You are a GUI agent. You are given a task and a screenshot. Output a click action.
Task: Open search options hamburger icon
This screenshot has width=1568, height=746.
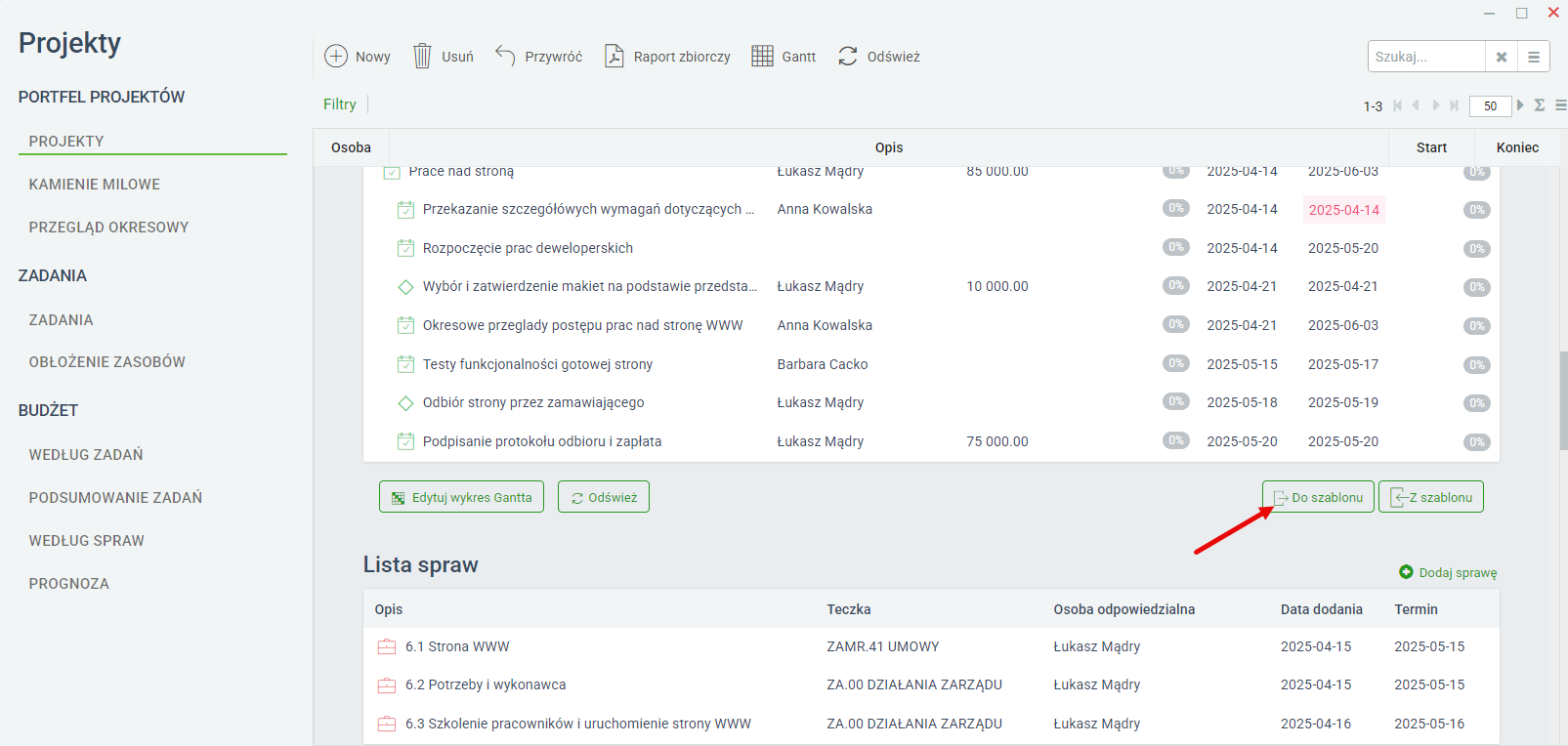click(1534, 57)
